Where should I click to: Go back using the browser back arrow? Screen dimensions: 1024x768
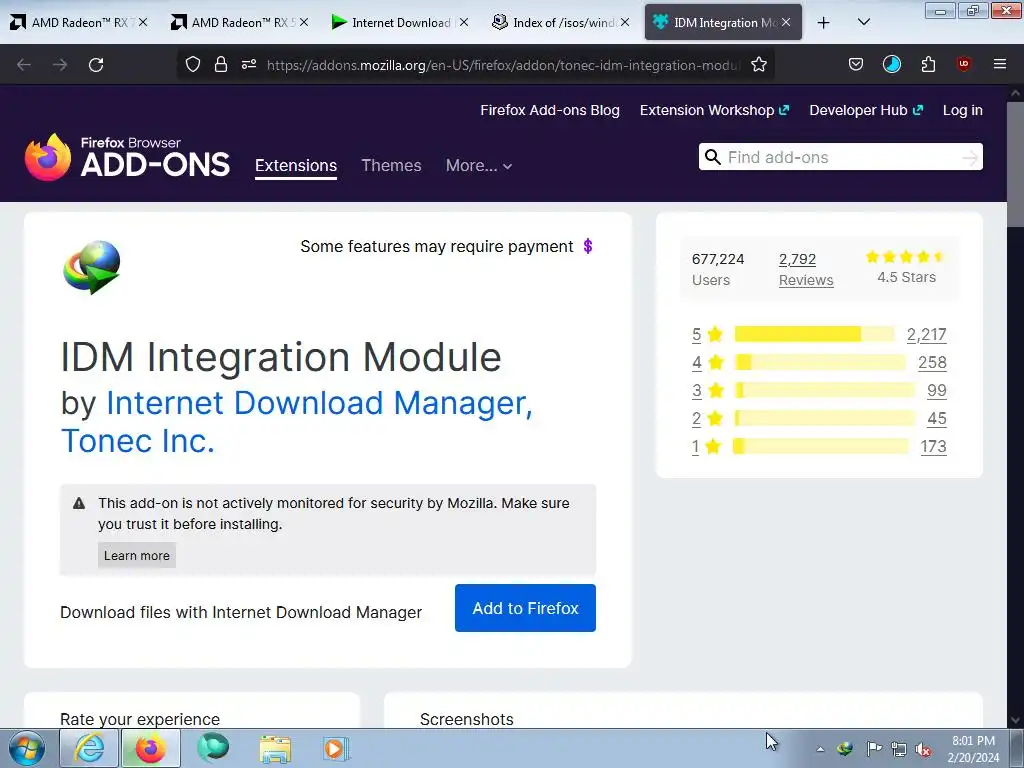pyautogui.click(x=24, y=65)
